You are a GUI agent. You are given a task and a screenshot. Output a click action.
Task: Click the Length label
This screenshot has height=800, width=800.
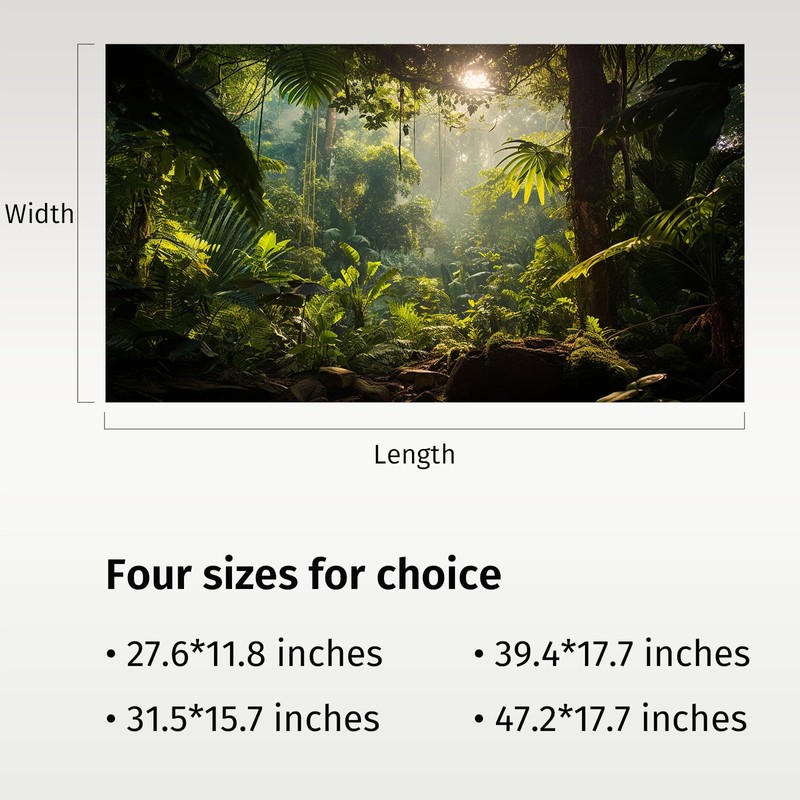click(x=414, y=455)
